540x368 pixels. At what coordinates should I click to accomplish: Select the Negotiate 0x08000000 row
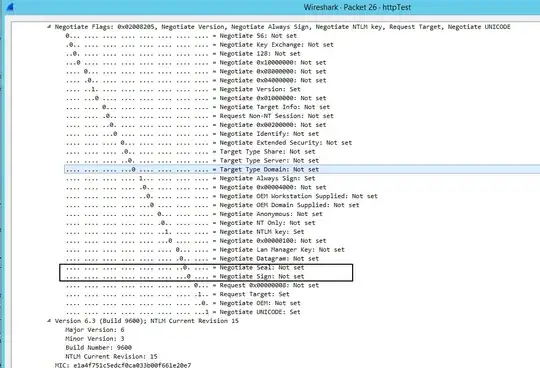tap(196, 72)
